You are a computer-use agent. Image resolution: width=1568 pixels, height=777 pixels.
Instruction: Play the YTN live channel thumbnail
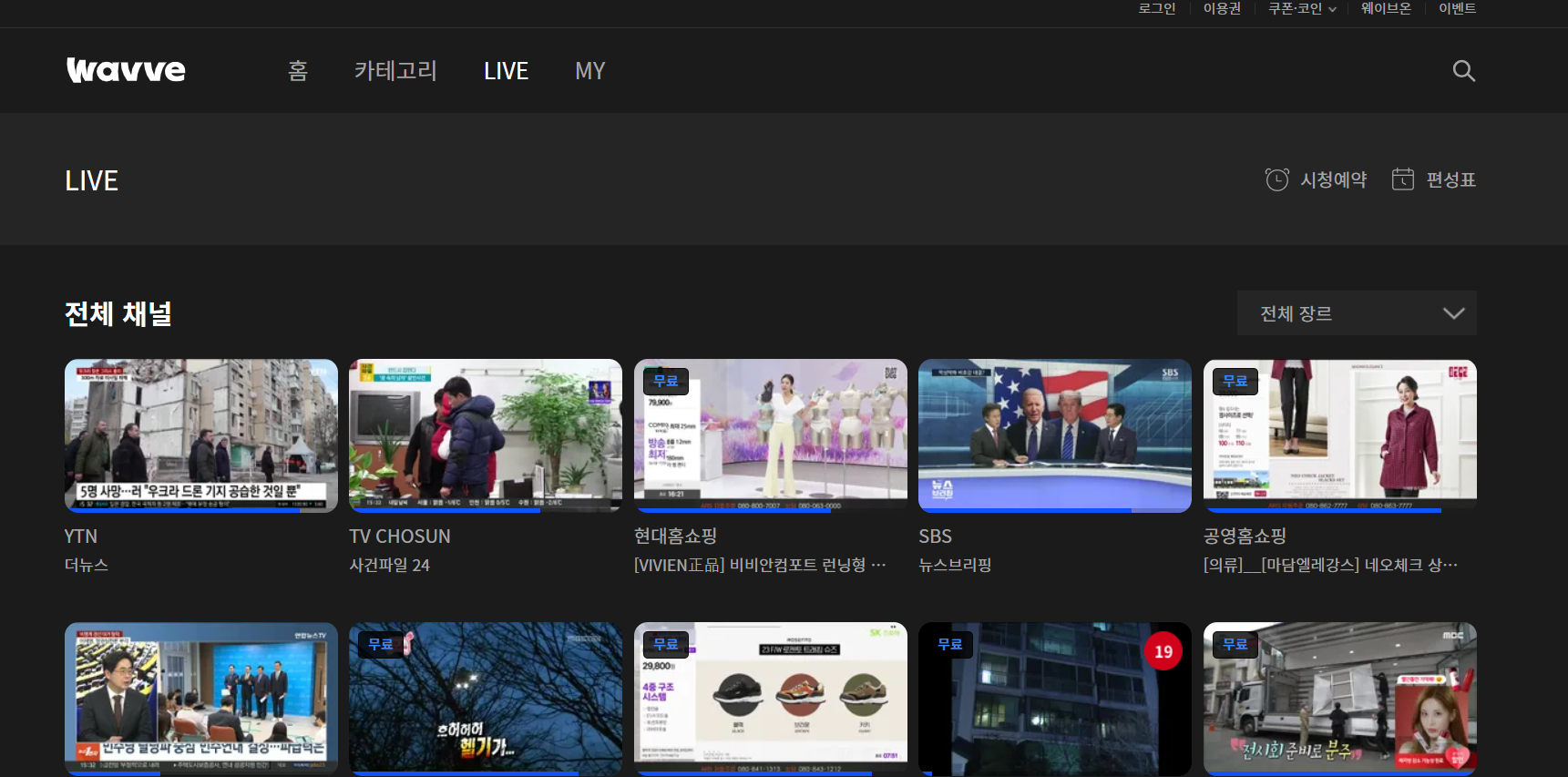click(x=201, y=435)
